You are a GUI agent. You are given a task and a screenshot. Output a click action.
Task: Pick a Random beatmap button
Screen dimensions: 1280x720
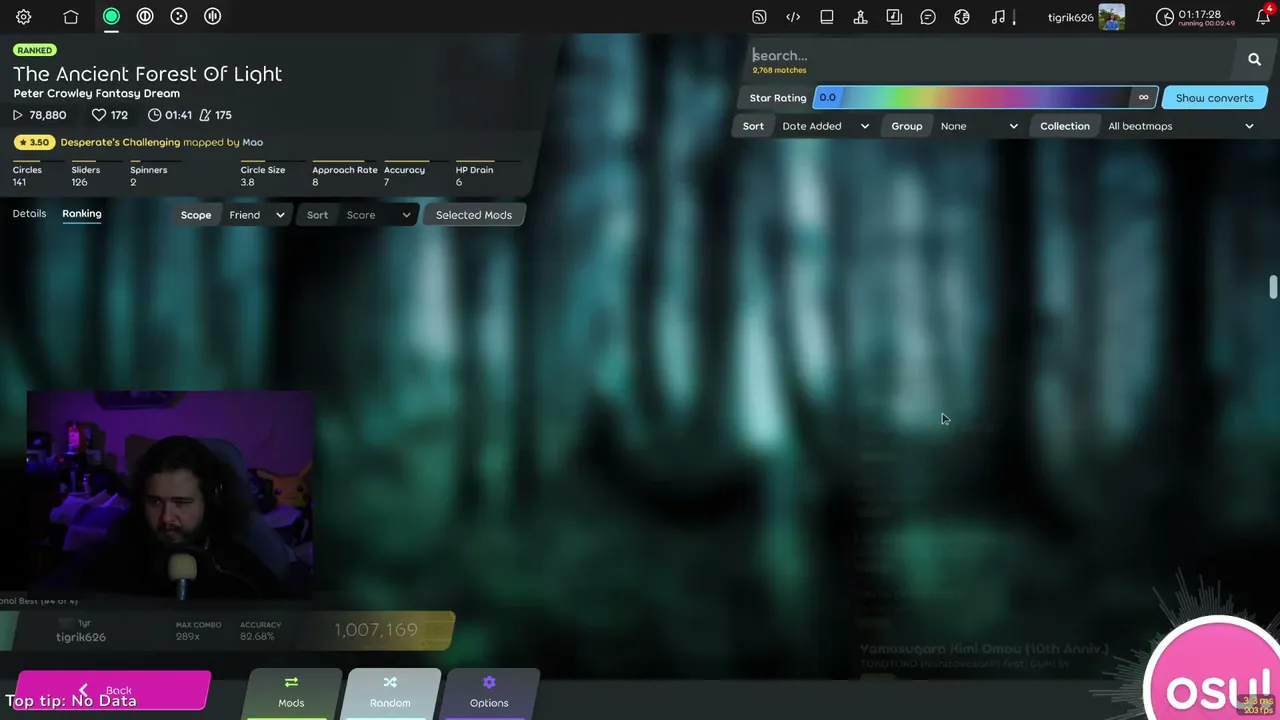tap(390, 692)
